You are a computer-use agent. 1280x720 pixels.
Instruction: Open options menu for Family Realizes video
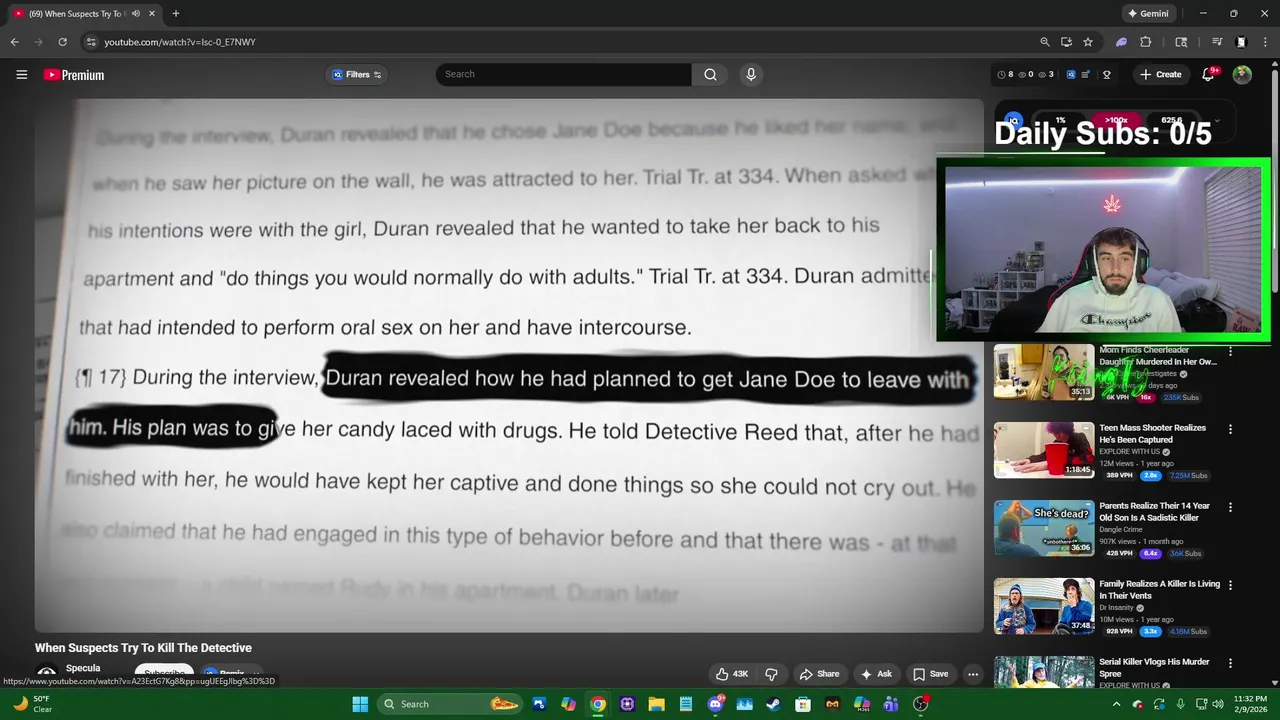(1230, 585)
